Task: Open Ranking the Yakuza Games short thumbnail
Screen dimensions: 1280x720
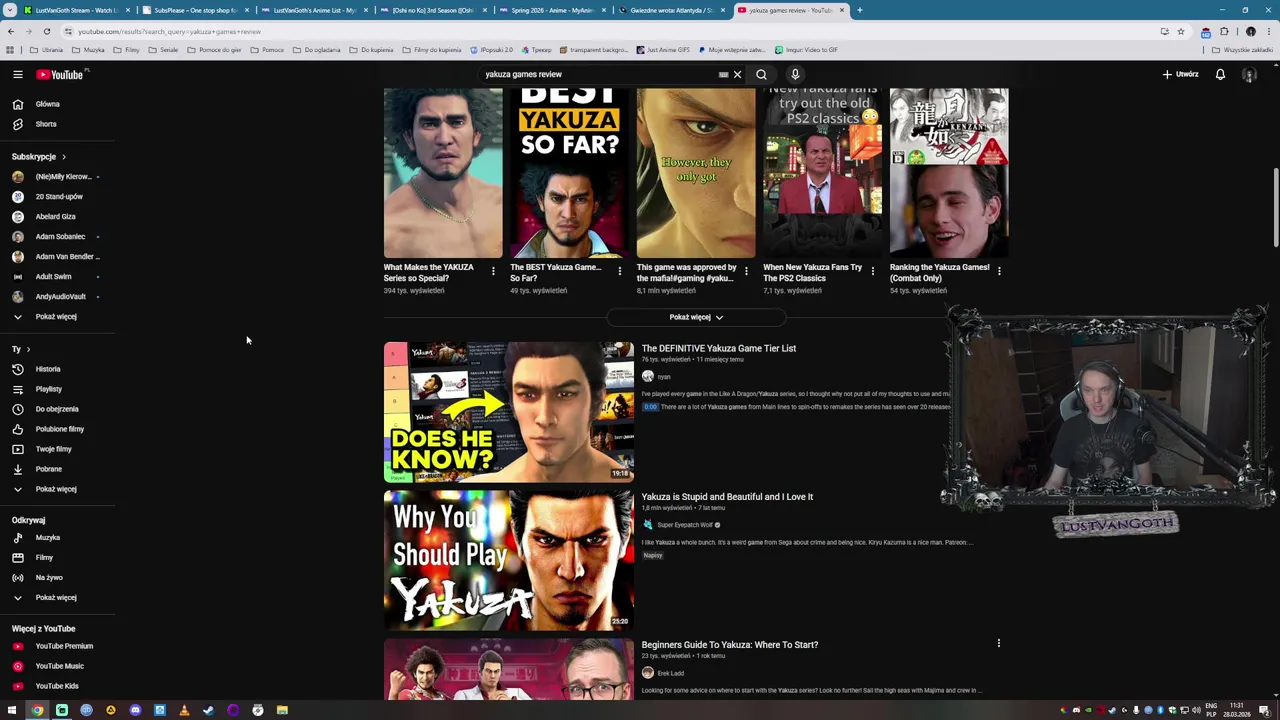Action: (949, 172)
